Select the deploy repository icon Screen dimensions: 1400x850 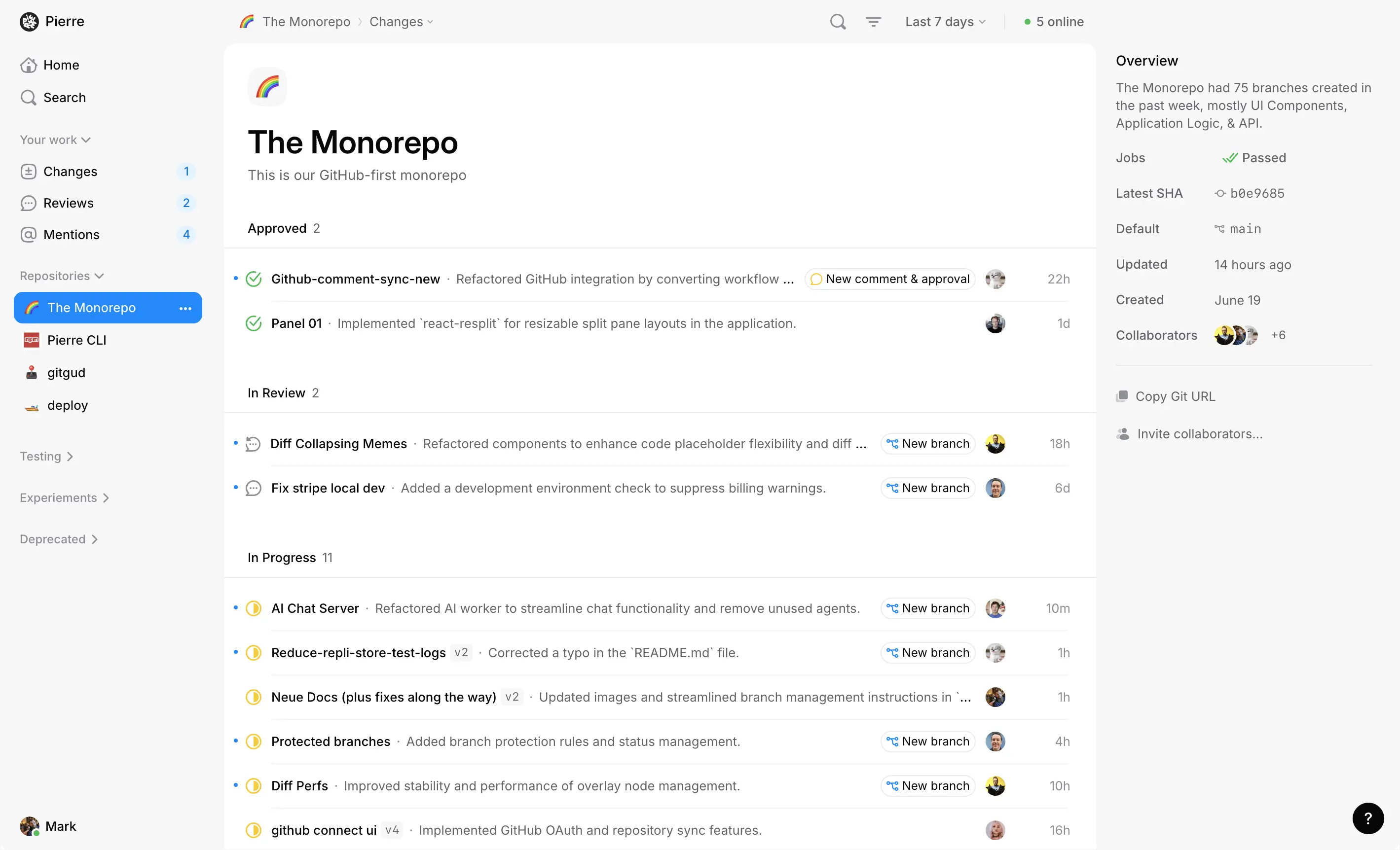coord(31,405)
